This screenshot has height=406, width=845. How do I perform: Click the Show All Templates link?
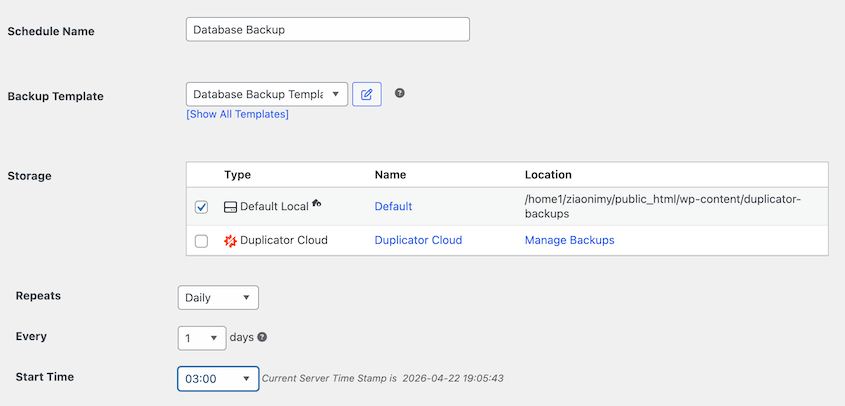click(x=237, y=114)
